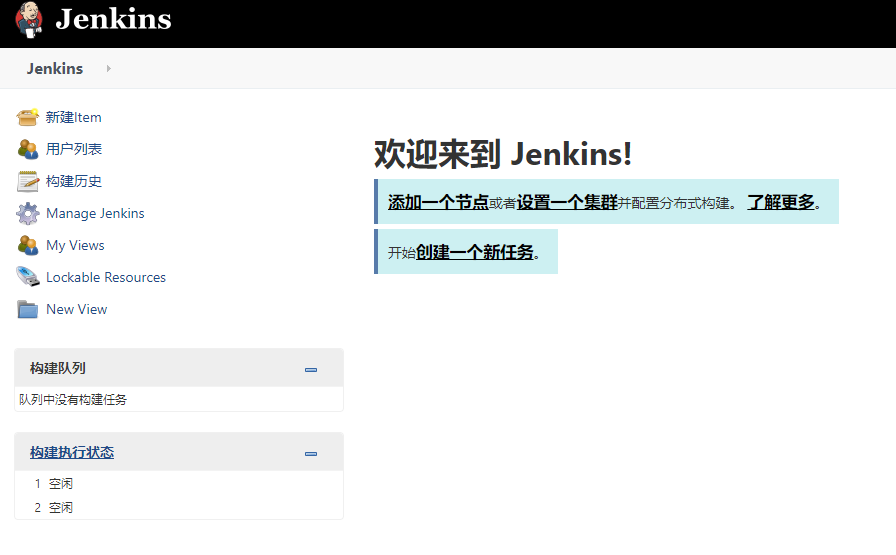This screenshot has width=896, height=555.
Task: Click the 构建队列 panel title
Action: tap(58, 368)
